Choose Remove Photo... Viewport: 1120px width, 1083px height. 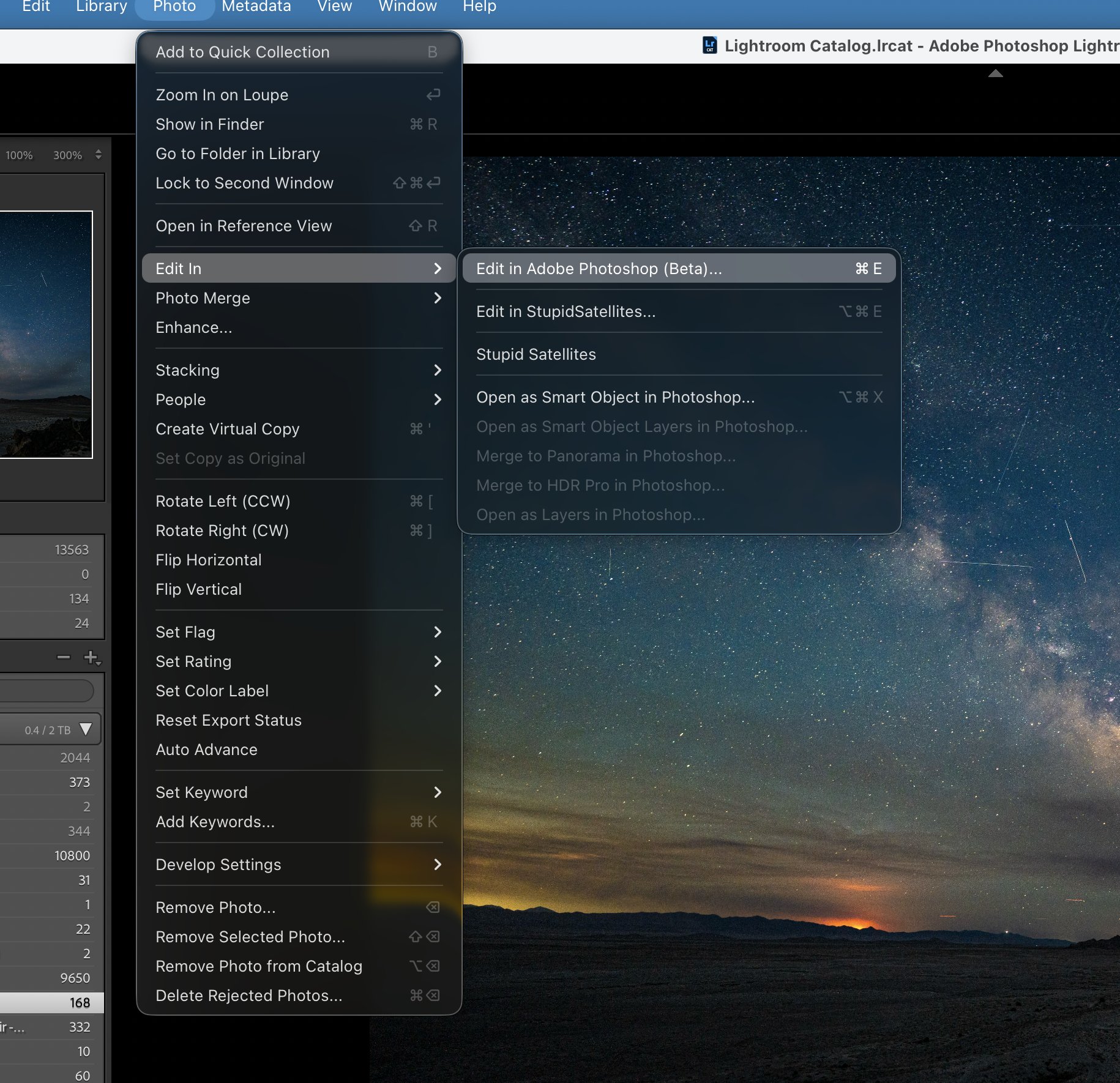(x=299, y=907)
